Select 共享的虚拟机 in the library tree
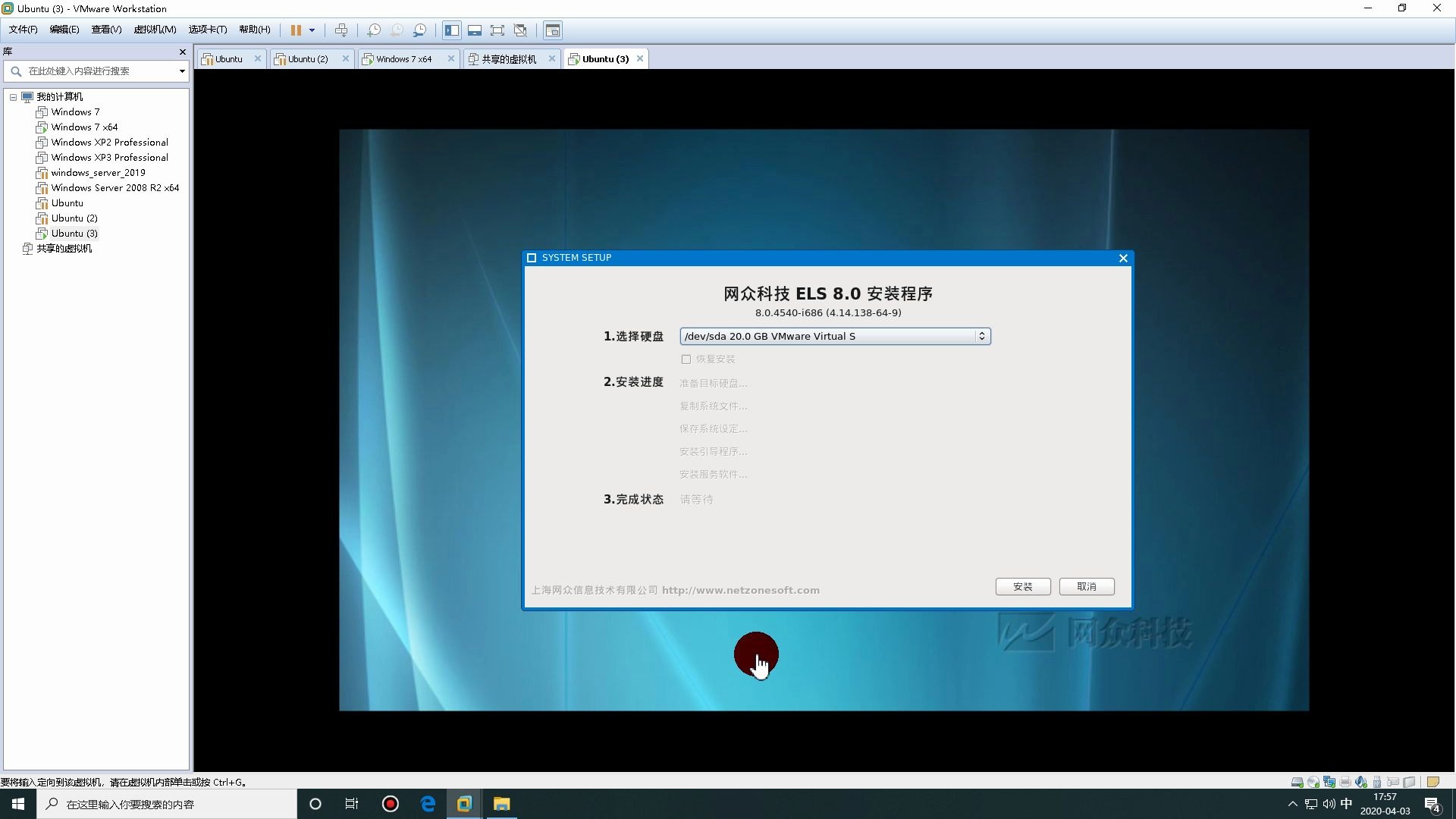Image resolution: width=1456 pixels, height=819 pixels. (64, 249)
